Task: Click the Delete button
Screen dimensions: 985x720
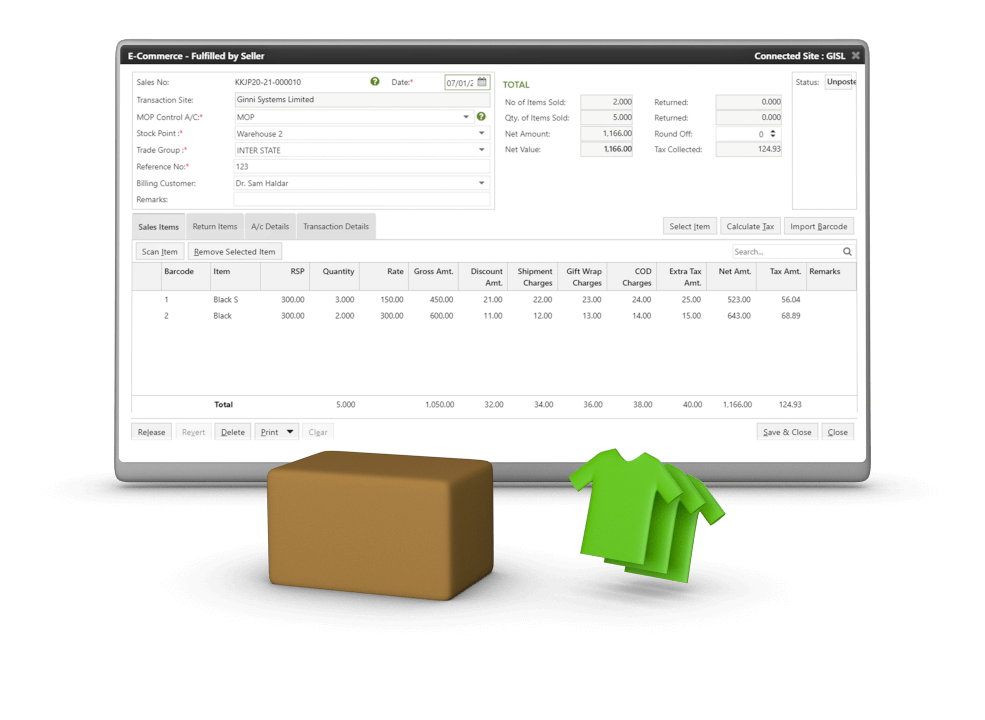Action: [232, 432]
